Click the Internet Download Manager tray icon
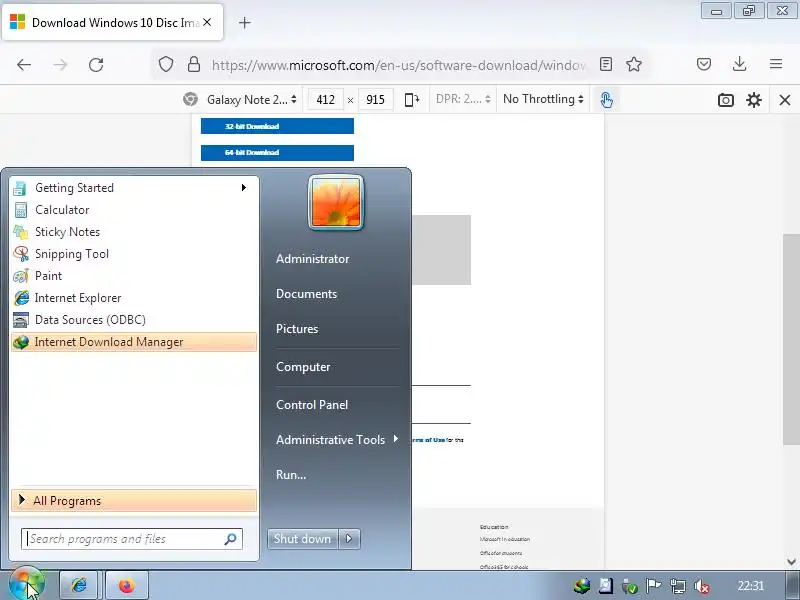Screen dimensions: 800x600 click(x=582, y=586)
